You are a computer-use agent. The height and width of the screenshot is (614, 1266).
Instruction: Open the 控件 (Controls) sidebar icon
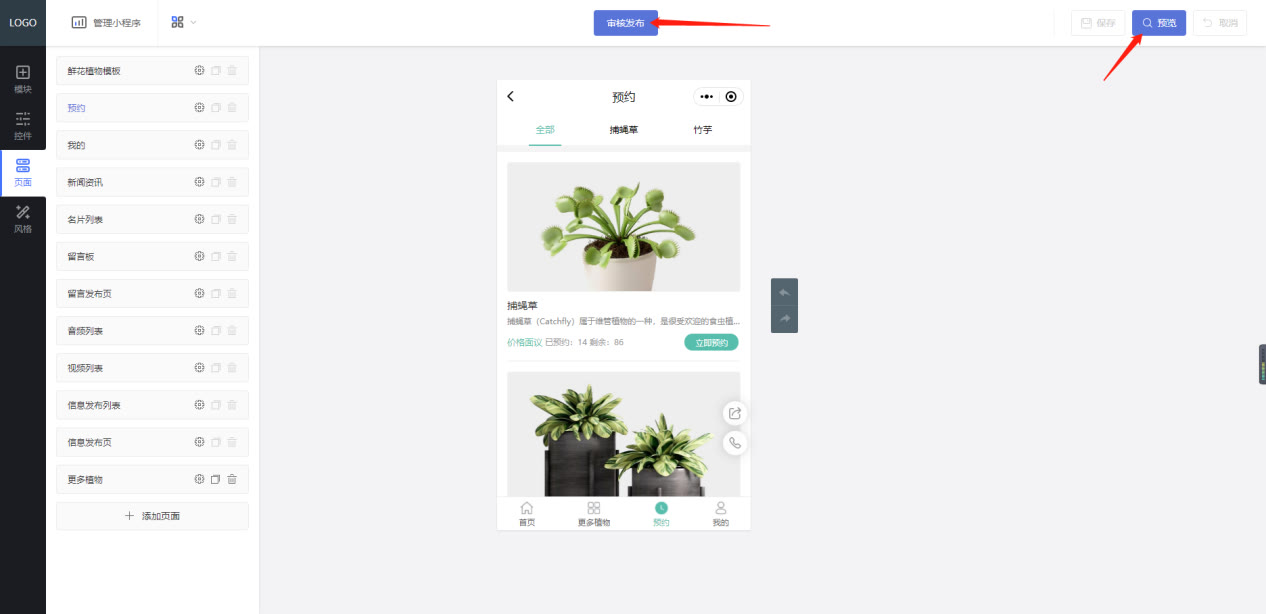23,124
